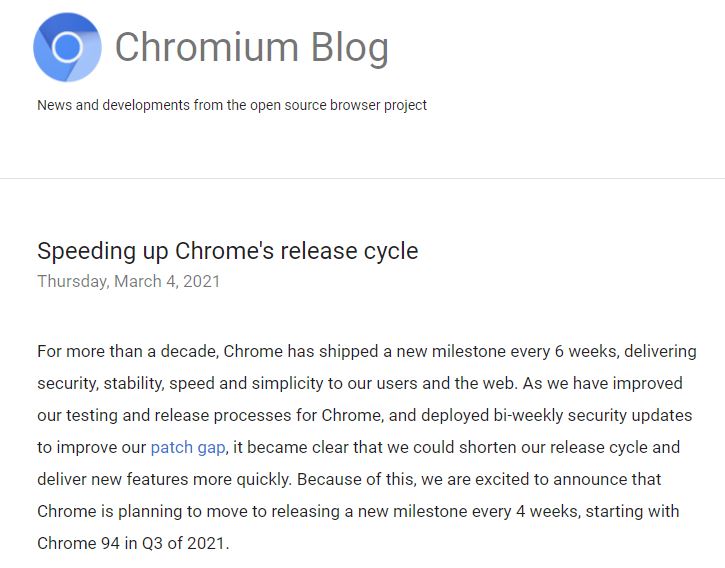This screenshot has width=725, height=568.
Task: Click "deliver new features more quickly" text
Action: (159, 479)
